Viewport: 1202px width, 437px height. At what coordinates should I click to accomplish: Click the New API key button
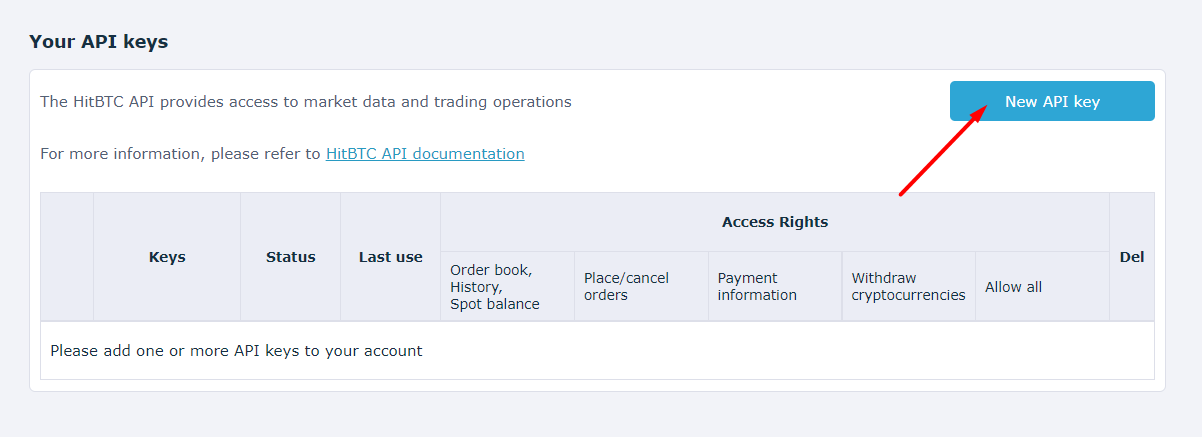pyautogui.click(x=1052, y=101)
